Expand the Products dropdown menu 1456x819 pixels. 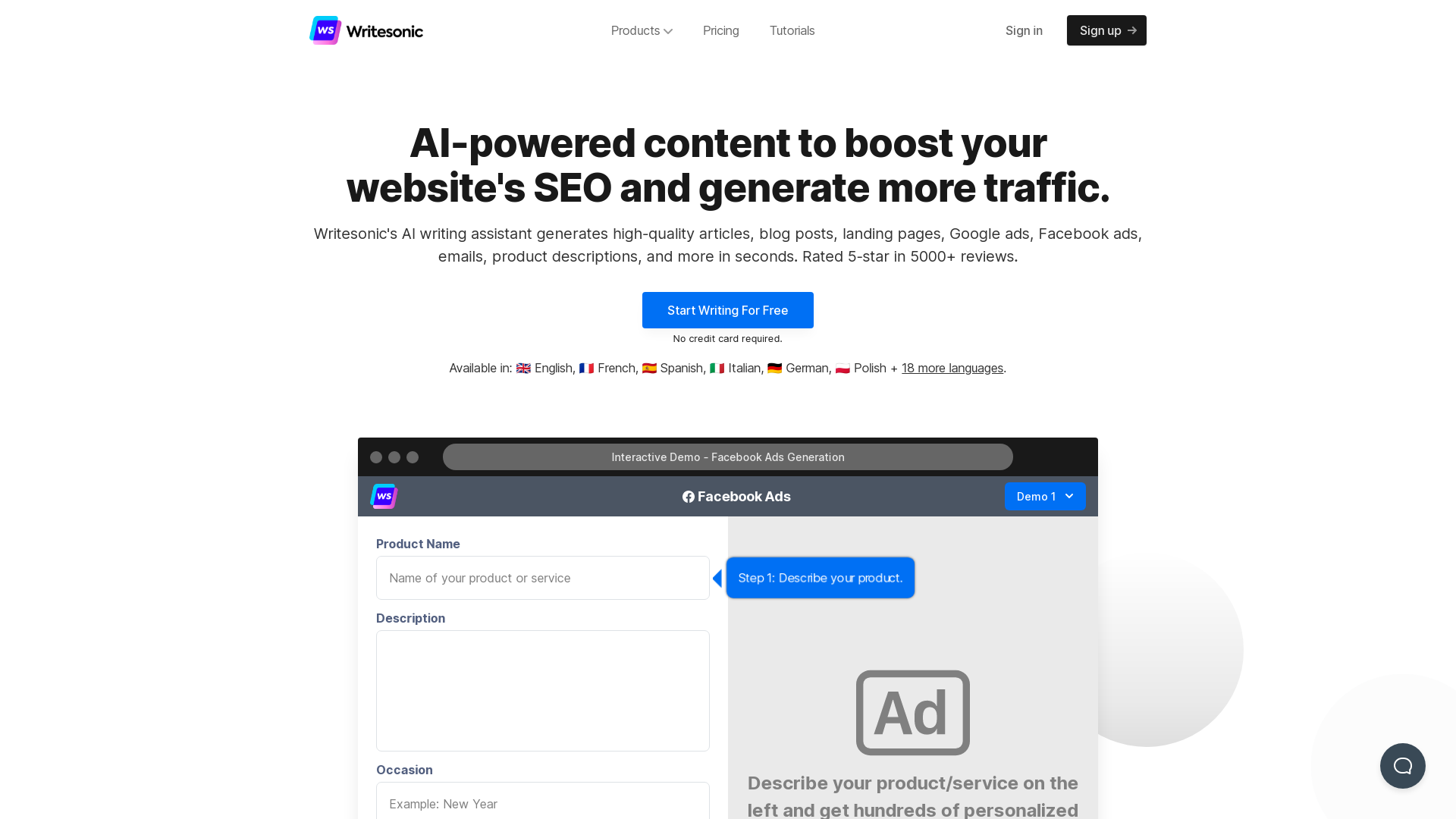click(x=641, y=30)
